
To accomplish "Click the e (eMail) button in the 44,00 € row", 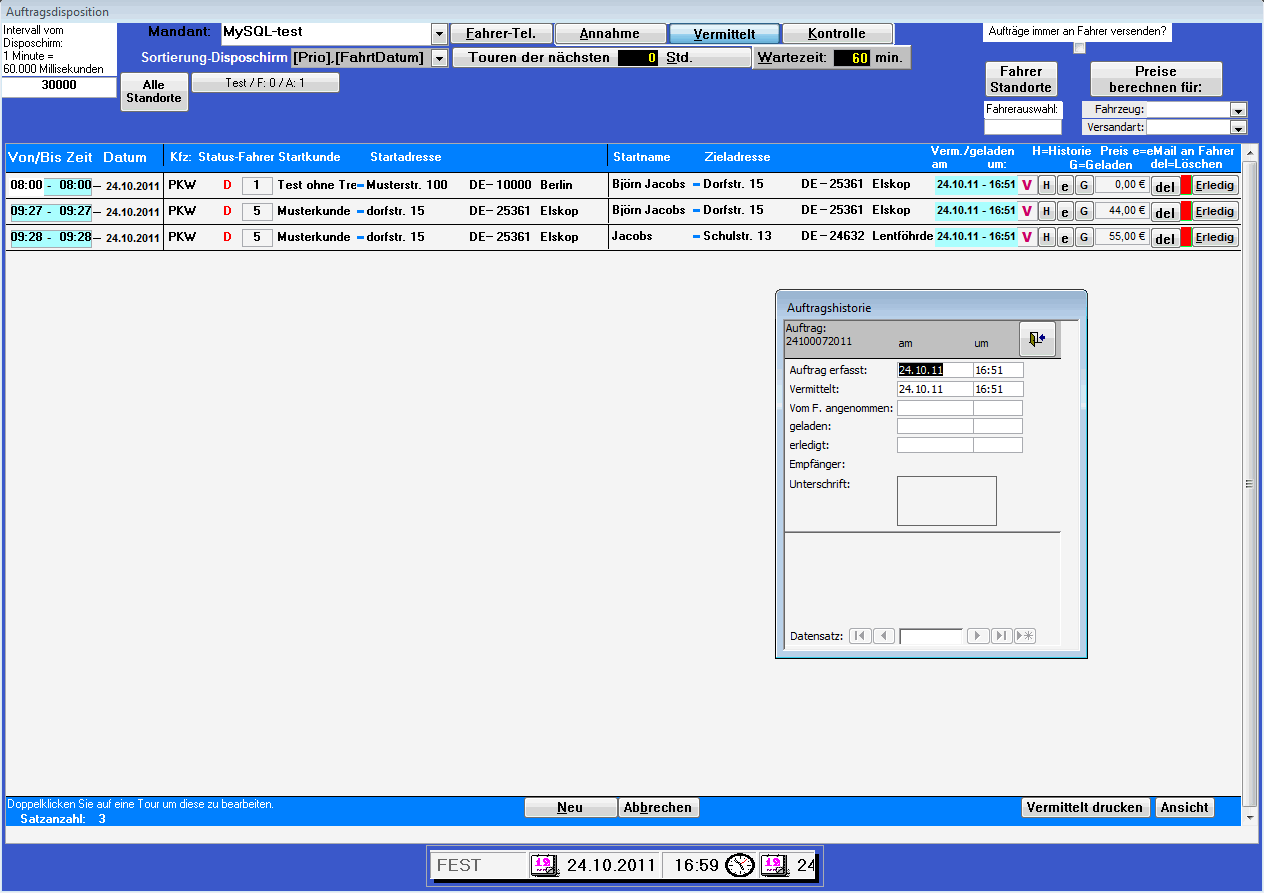I will tap(1065, 211).
